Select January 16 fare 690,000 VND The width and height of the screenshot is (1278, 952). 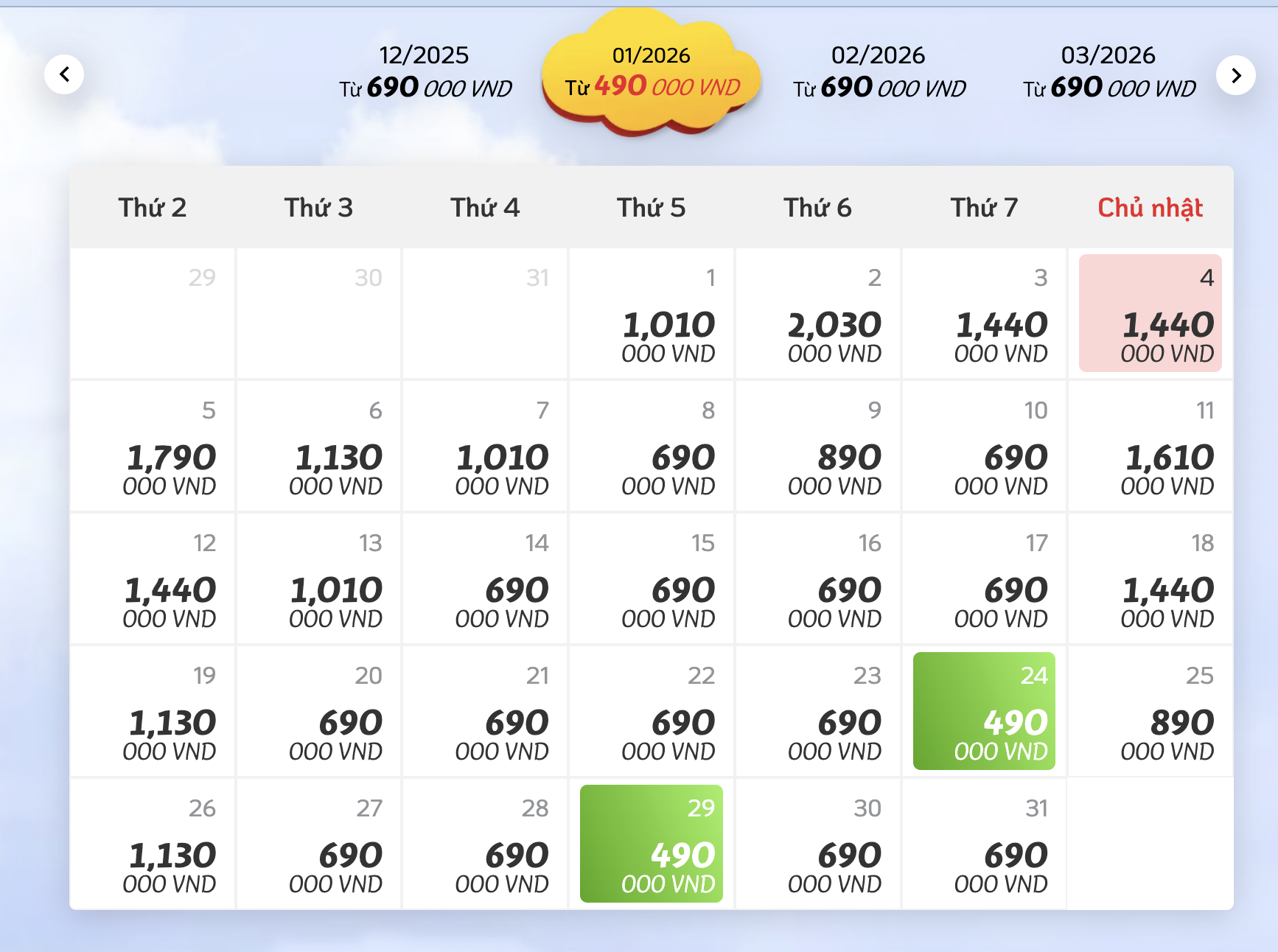click(x=818, y=579)
